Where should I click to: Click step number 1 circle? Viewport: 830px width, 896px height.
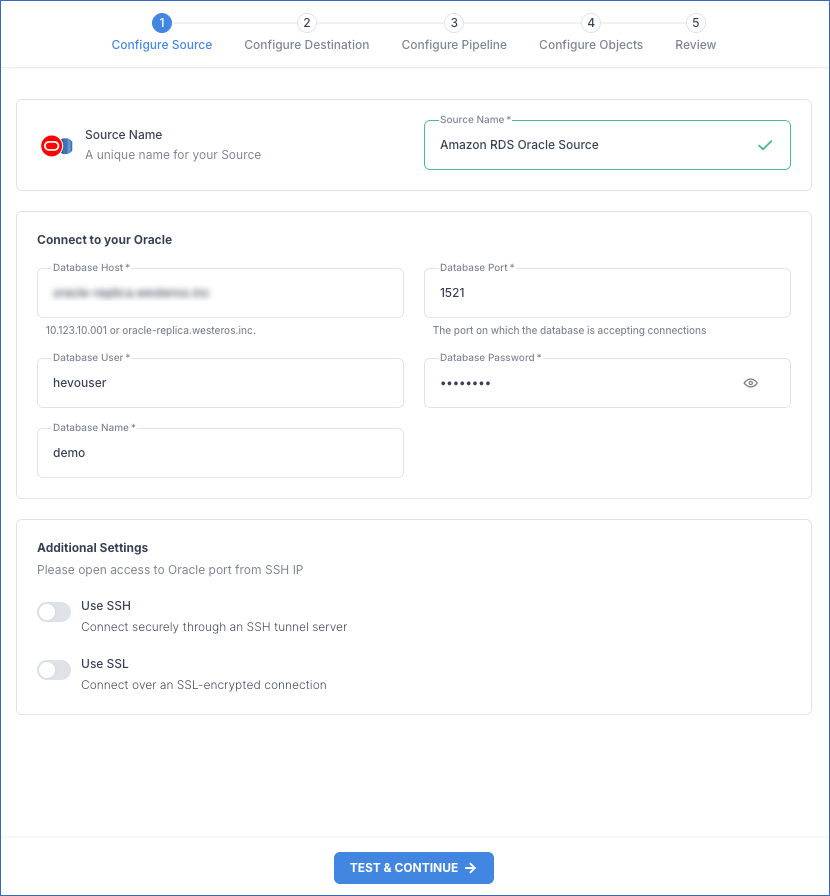point(162,23)
